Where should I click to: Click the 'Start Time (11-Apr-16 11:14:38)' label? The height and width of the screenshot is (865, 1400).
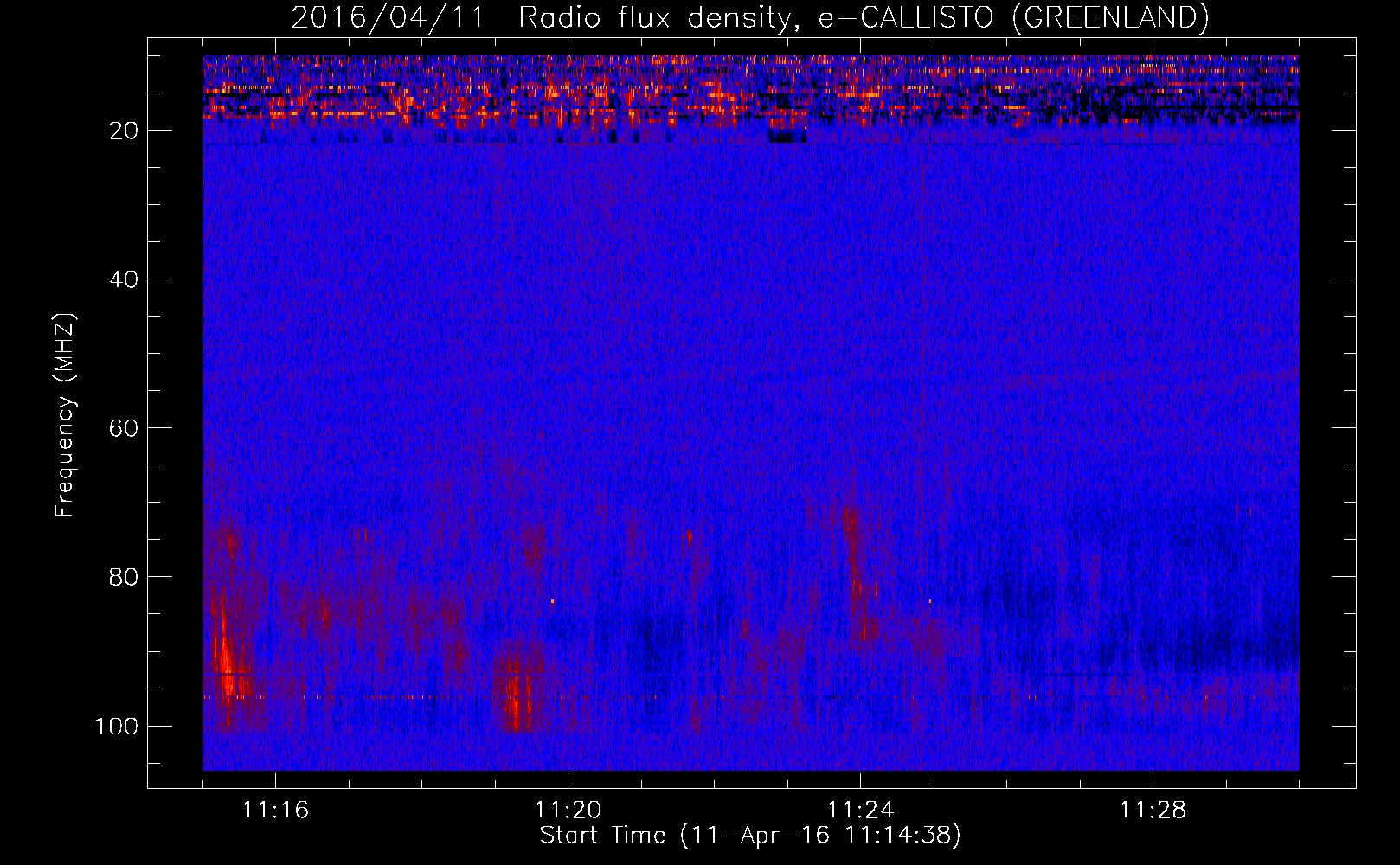[750, 836]
